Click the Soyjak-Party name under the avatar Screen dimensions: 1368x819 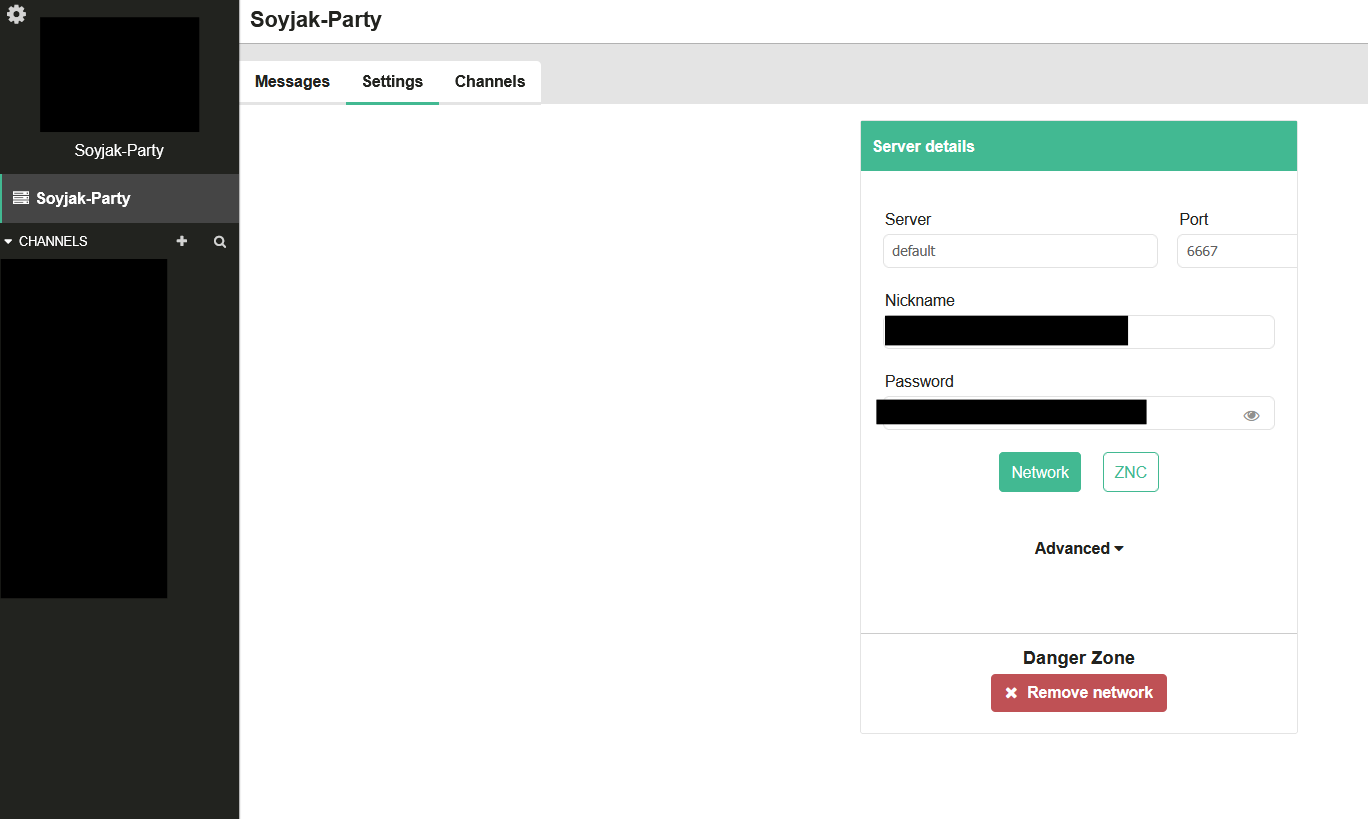119,151
